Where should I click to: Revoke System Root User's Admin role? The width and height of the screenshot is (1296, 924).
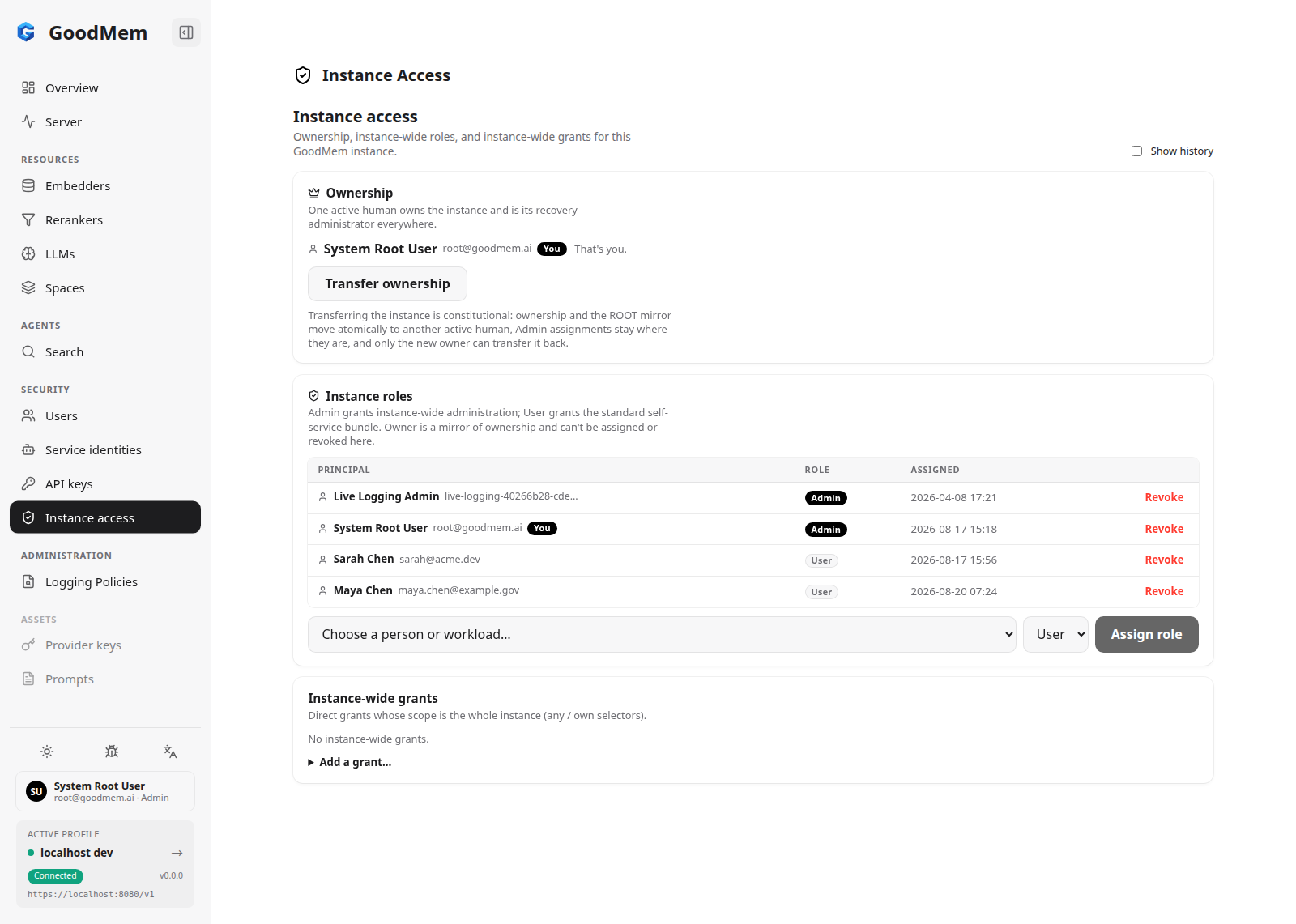pyautogui.click(x=1164, y=529)
